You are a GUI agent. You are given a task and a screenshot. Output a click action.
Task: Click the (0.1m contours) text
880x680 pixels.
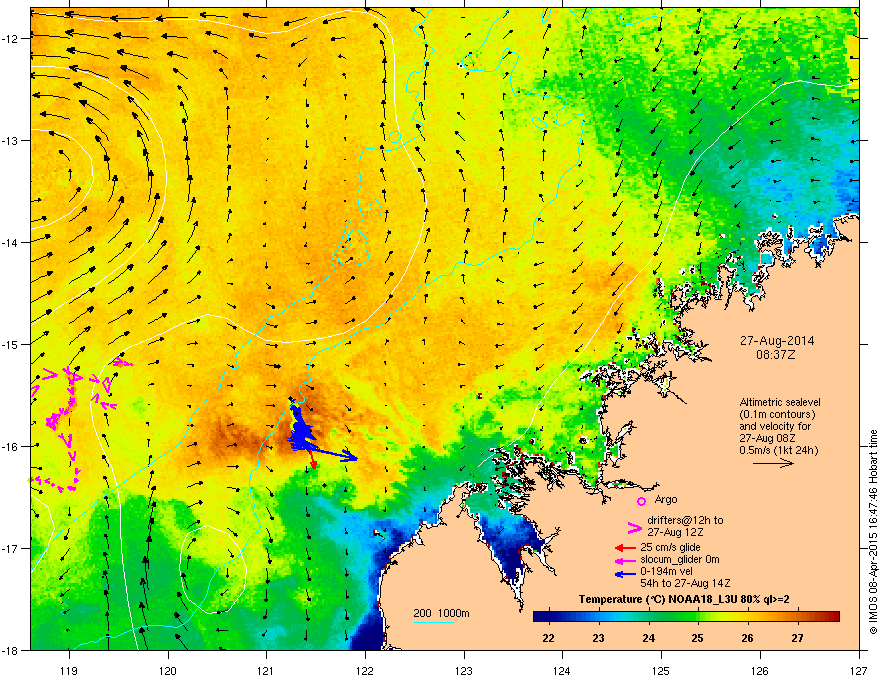(x=777, y=415)
